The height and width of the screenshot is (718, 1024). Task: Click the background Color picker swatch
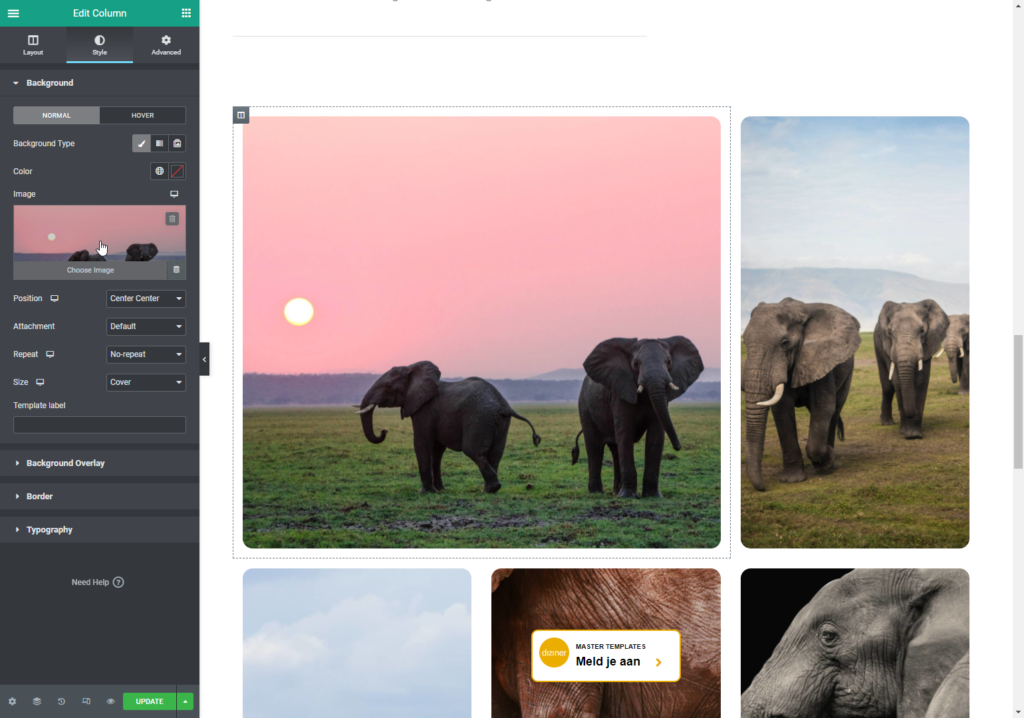[x=177, y=171]
